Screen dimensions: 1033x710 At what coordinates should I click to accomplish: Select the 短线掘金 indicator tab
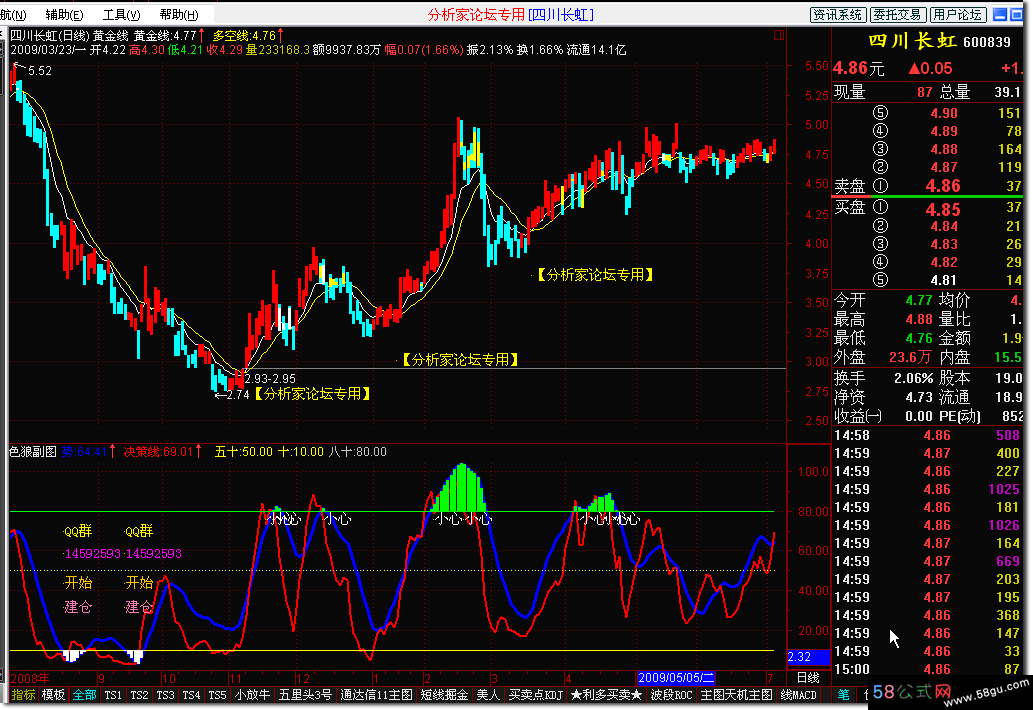click(x=445, y=695)
